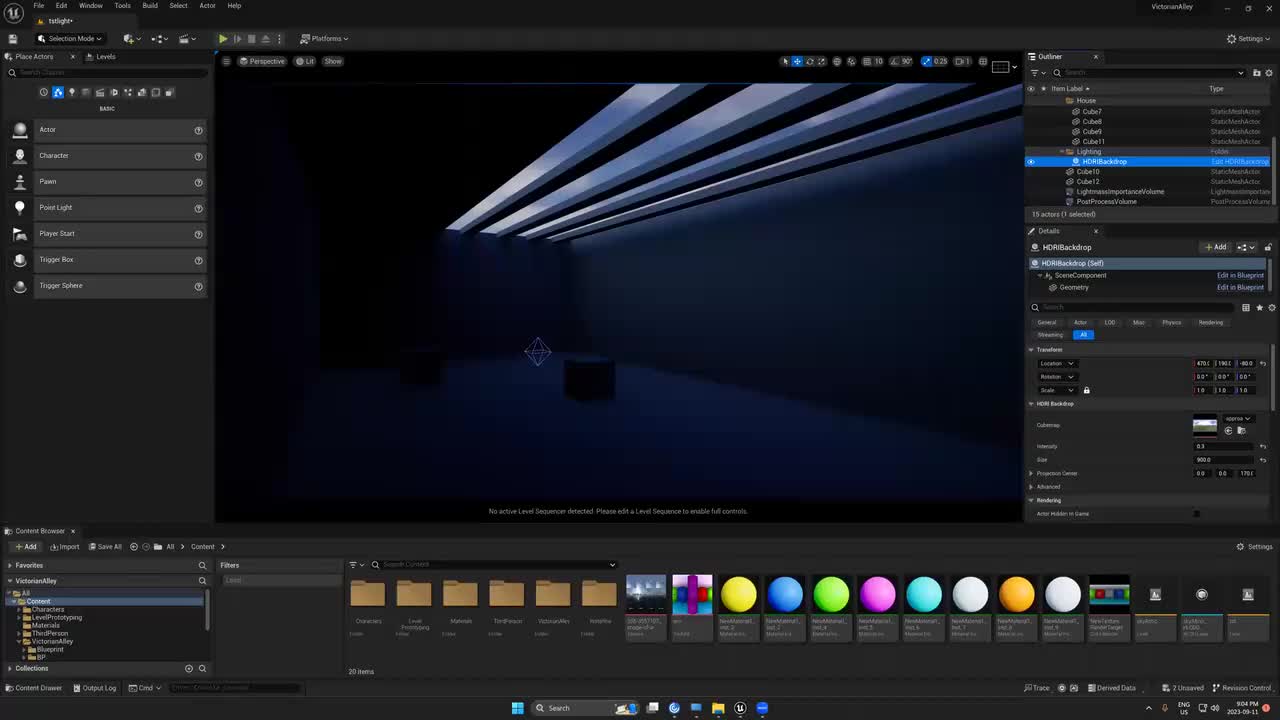Filter Details by Rendering category

click(1211, 322)
